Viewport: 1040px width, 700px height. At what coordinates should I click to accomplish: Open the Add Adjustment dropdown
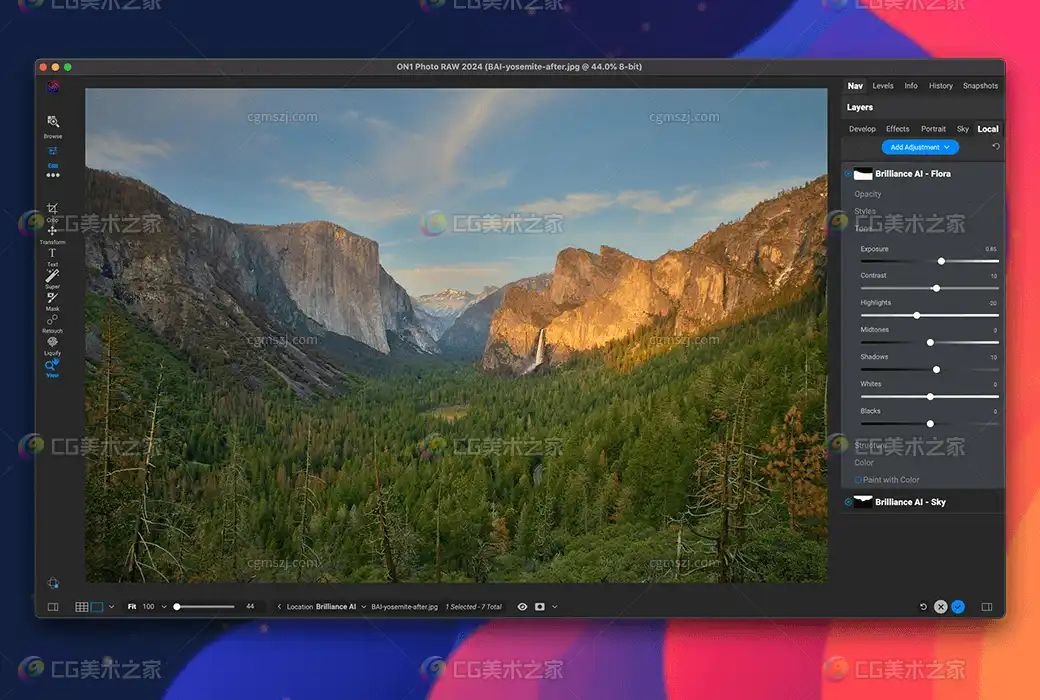(920, 147)
